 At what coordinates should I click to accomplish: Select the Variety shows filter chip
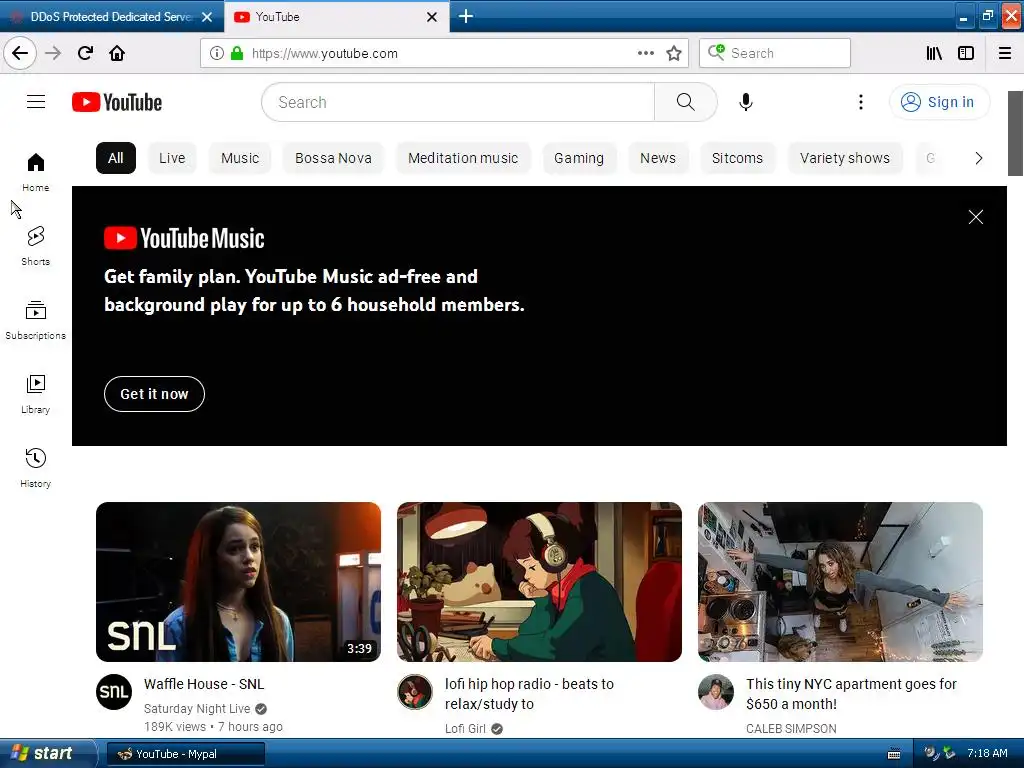click(844, 158)
